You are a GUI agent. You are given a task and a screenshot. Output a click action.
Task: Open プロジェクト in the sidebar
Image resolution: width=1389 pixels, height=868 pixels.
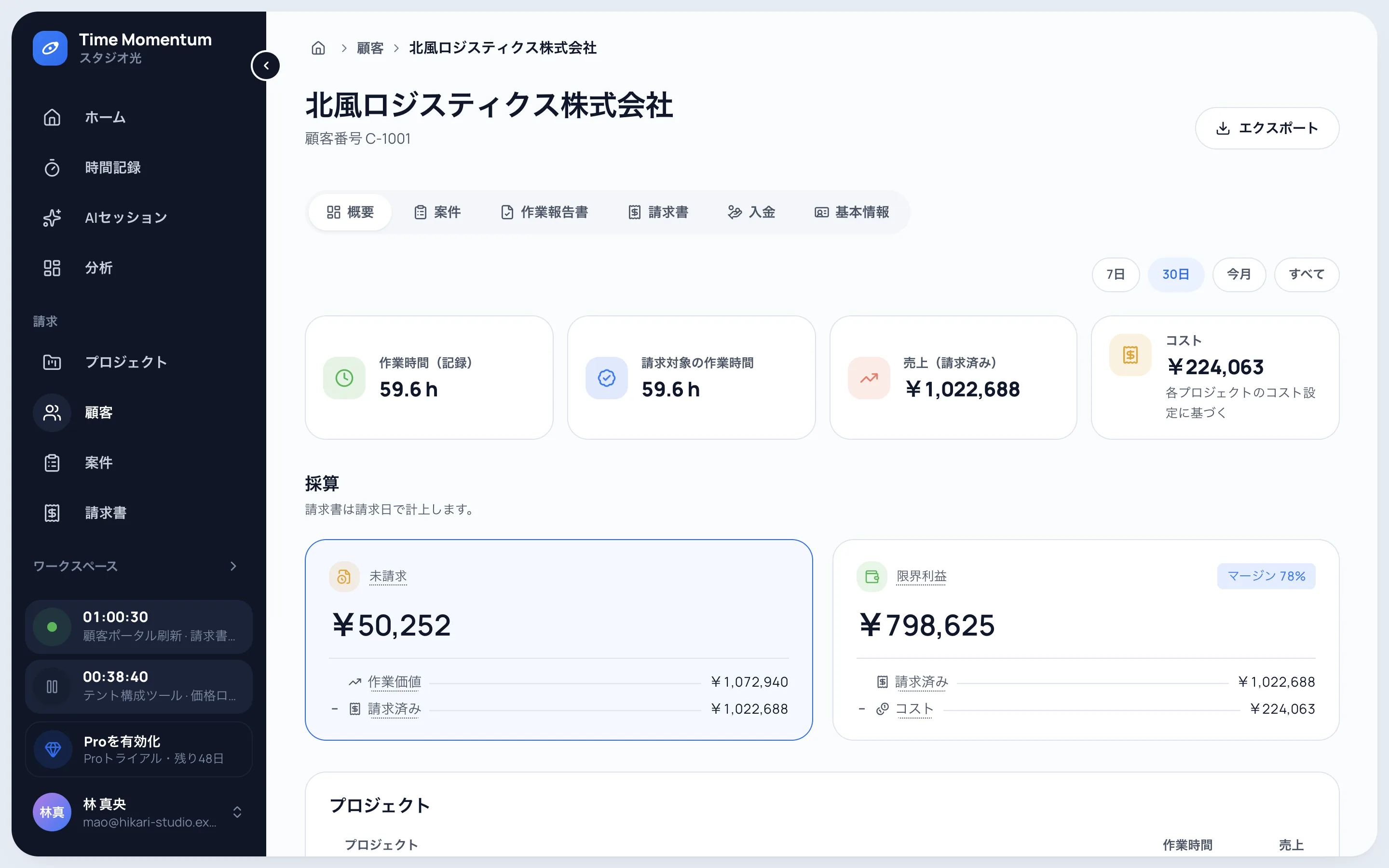click(x=139, y=362)
